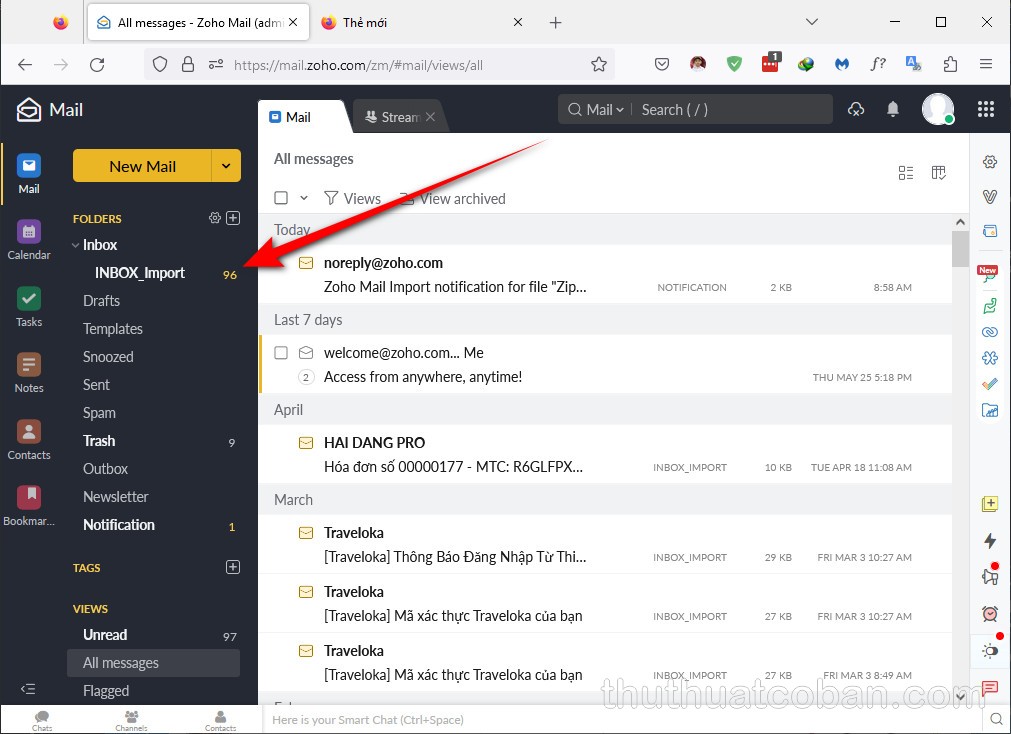1011x734 pixels.
Task: Open the Contacts app in sidebar
Action: (29, 440)
